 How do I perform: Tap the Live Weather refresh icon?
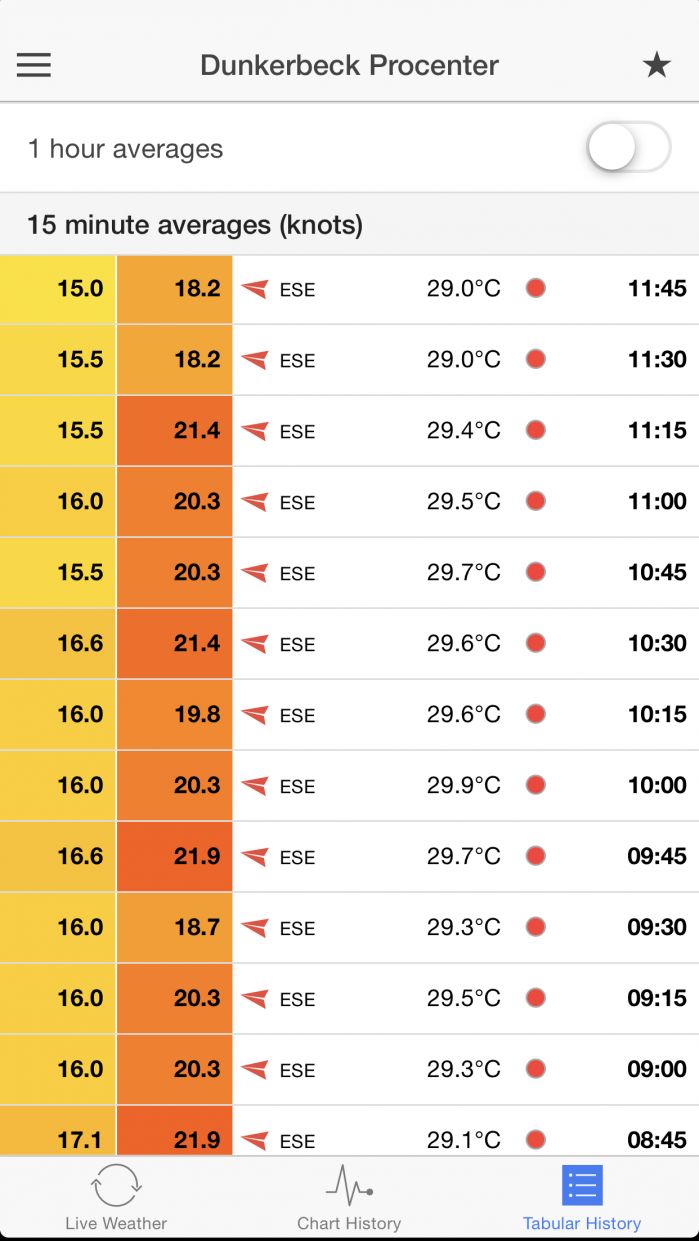116,1185
